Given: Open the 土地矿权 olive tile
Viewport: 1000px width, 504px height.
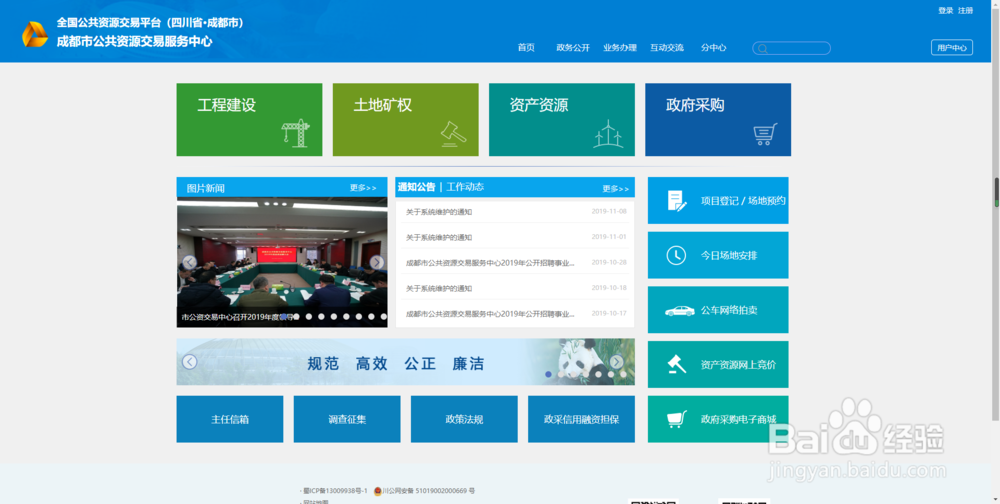Looking at the screenshot, I should click(x=406, y=119).
